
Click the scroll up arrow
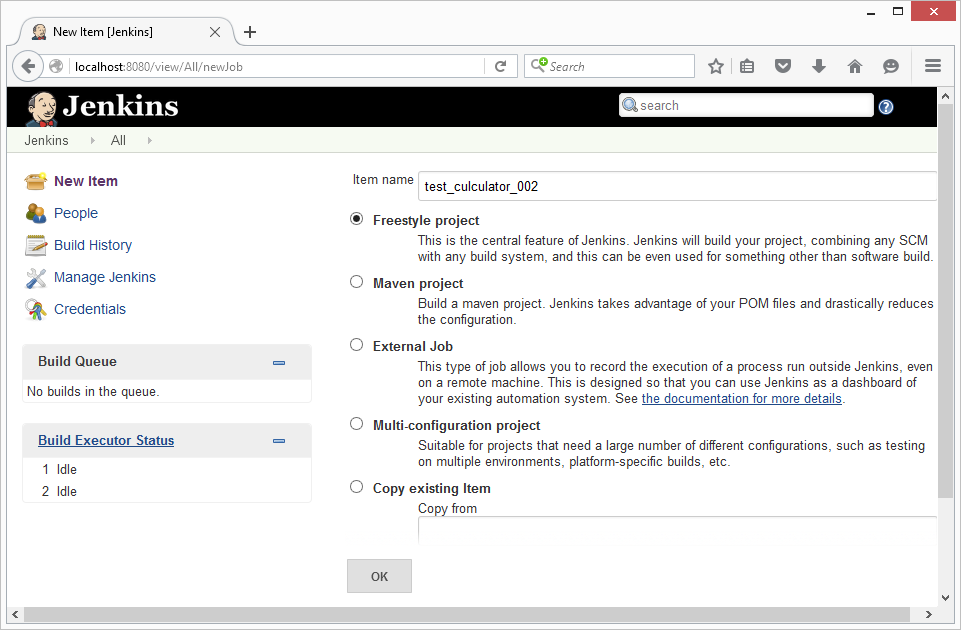[945, 96]
